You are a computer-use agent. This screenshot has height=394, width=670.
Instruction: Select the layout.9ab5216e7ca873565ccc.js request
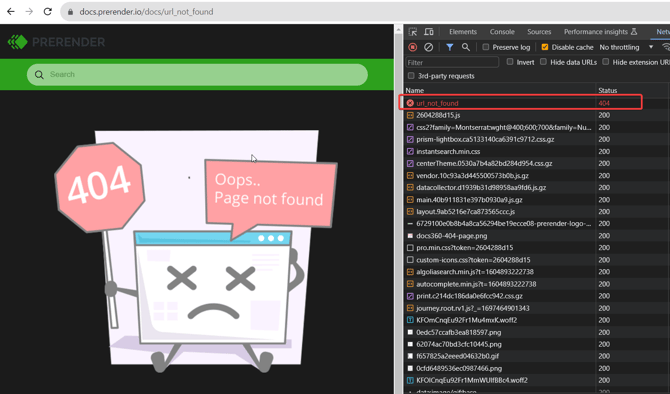tap(465, 212)
